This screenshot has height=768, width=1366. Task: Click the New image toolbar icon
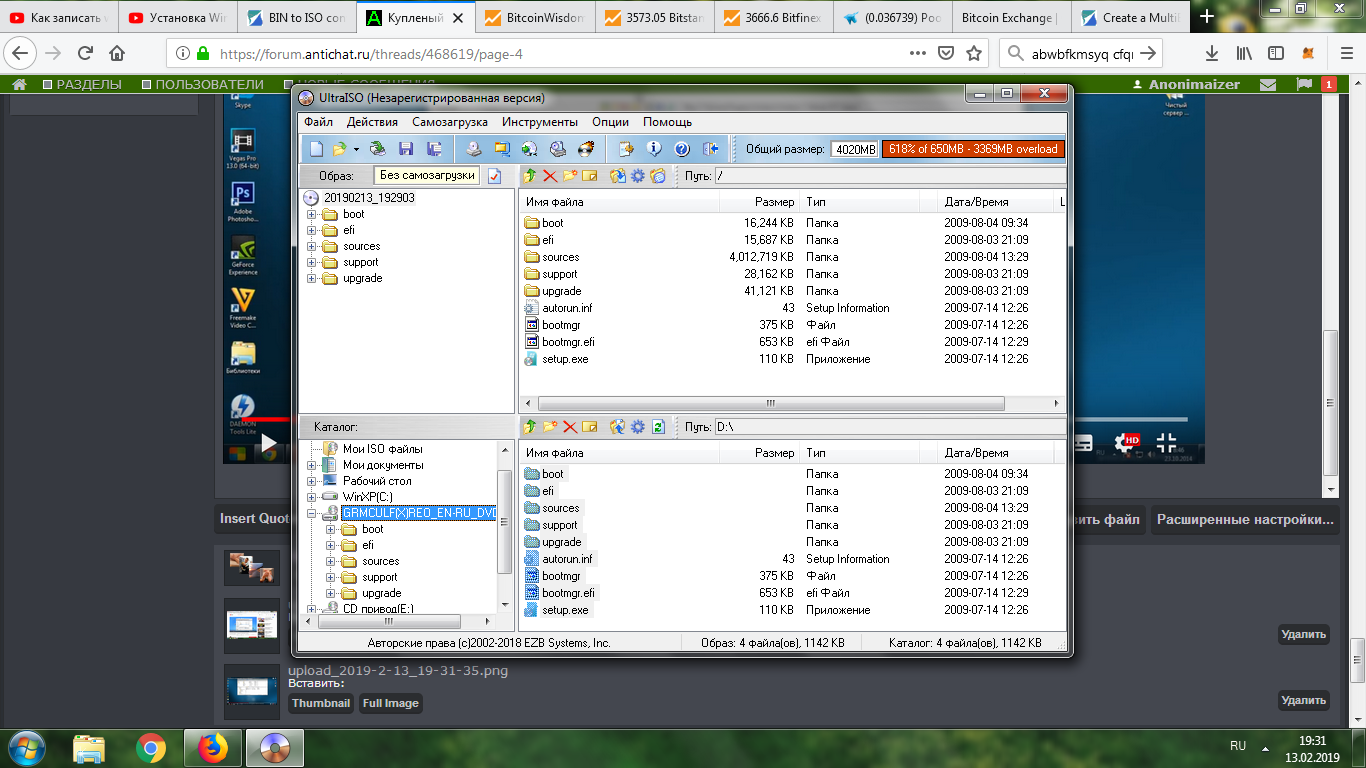[316, 149]
